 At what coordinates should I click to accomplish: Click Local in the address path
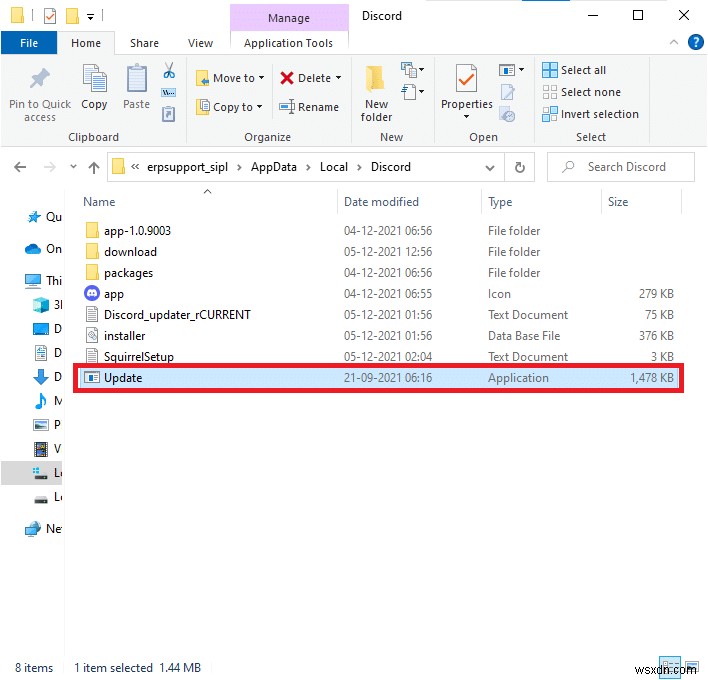[334, 167]
